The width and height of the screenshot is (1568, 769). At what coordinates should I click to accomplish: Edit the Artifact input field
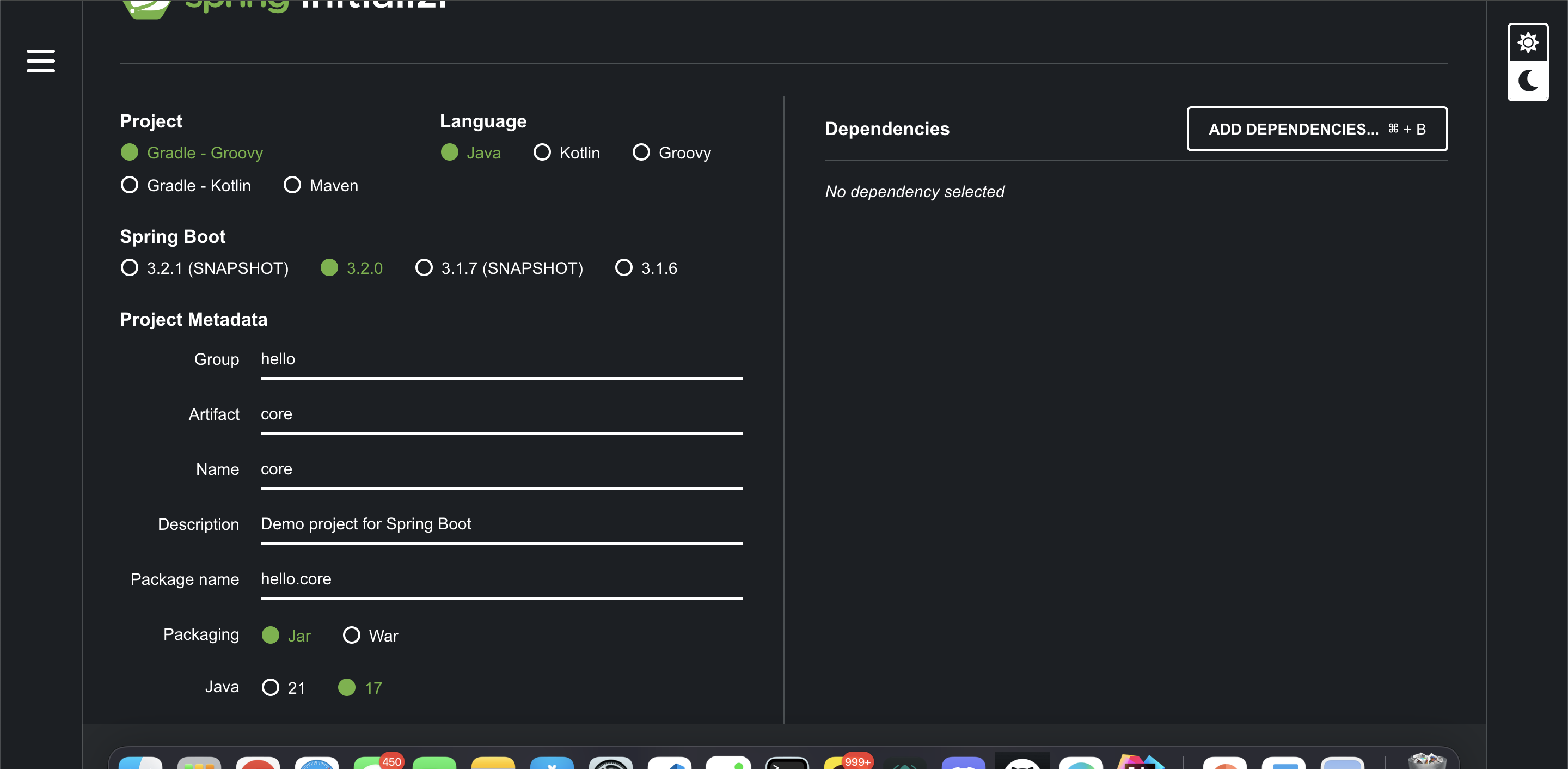[x=501, y=414]
